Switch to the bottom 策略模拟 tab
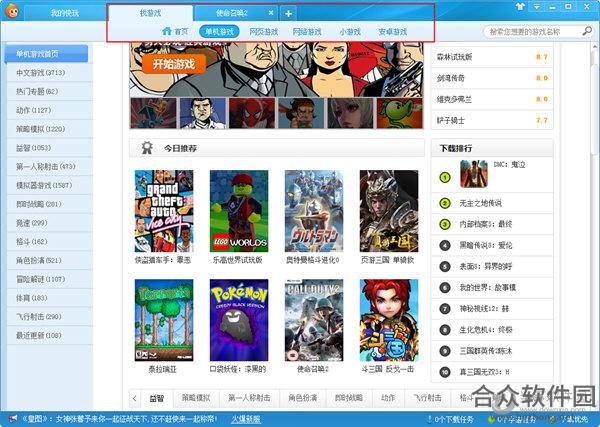 point(196,398)
